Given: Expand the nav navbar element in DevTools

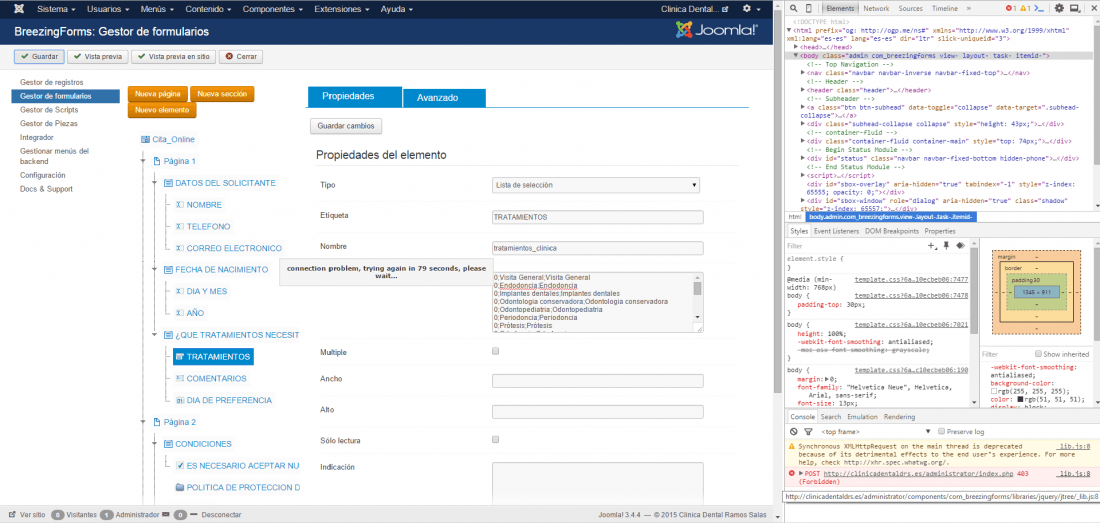Looking at the screenshot, I should [x=803, y=72].
